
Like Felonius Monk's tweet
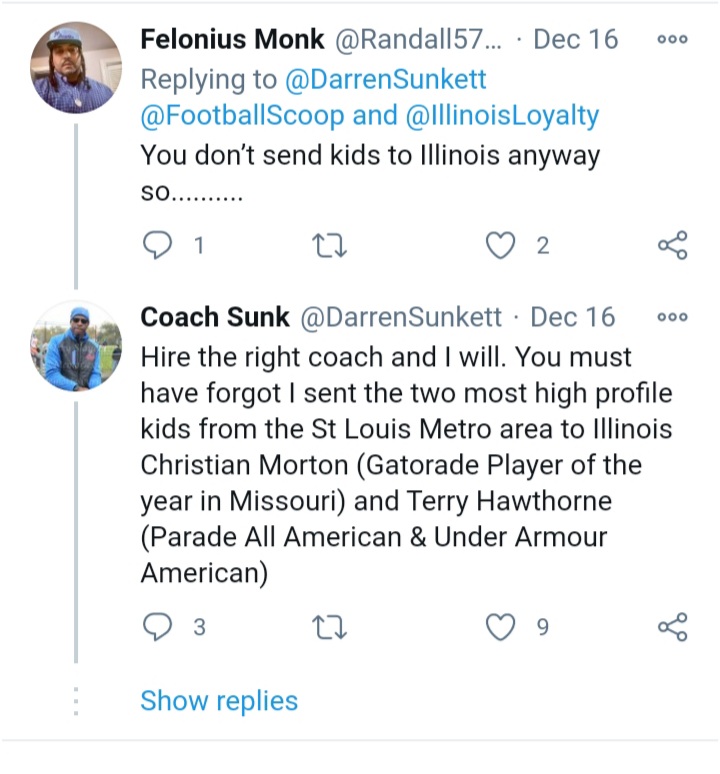tap(500, 245)
